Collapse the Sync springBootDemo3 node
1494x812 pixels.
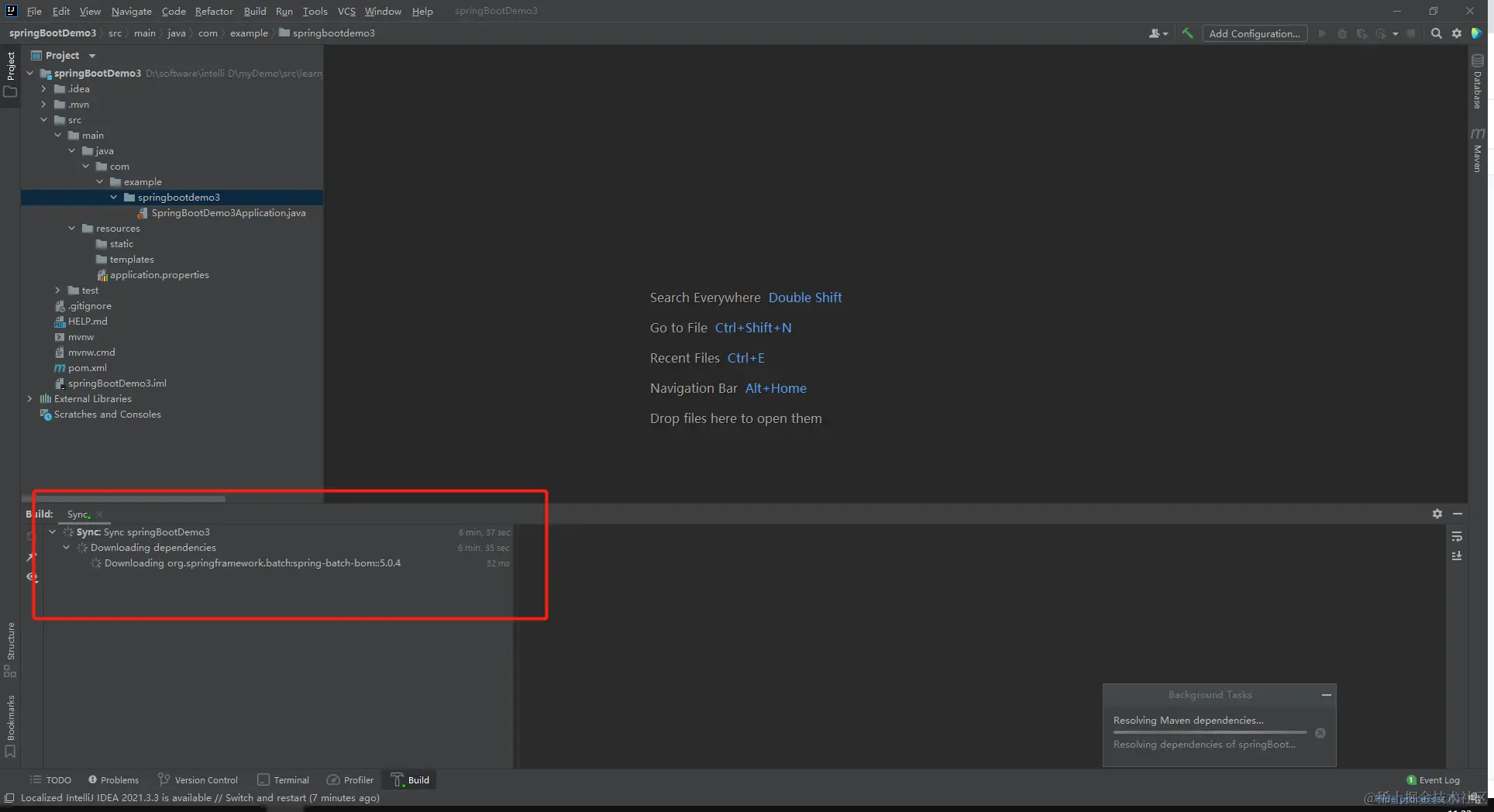[x=52, y=532]
